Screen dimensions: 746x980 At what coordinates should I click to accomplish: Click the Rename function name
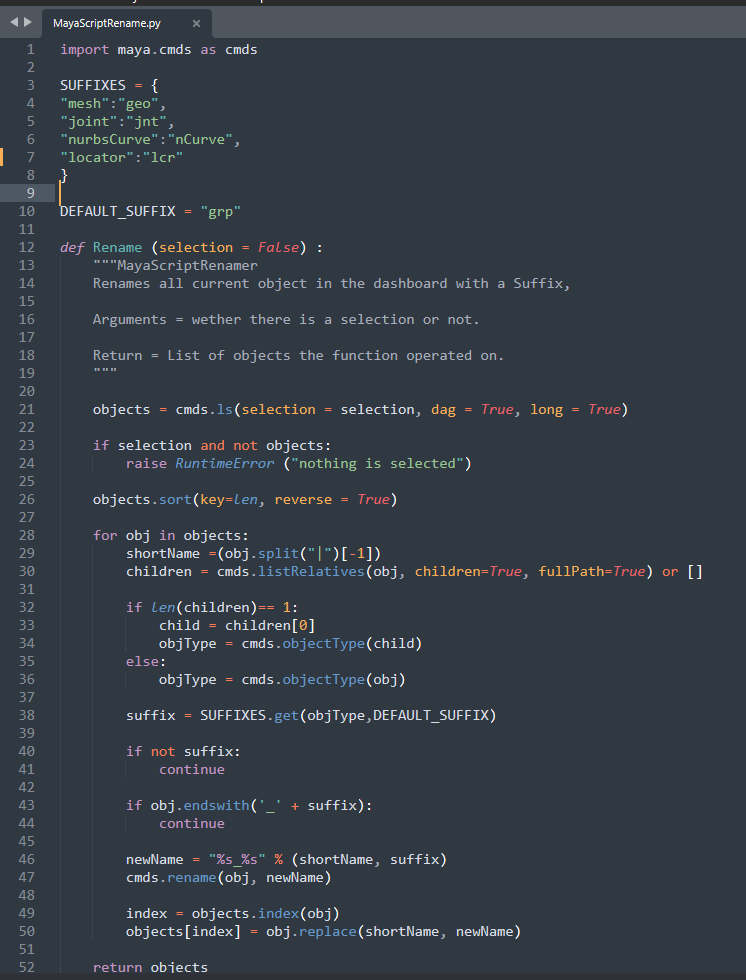coord(117,248)
